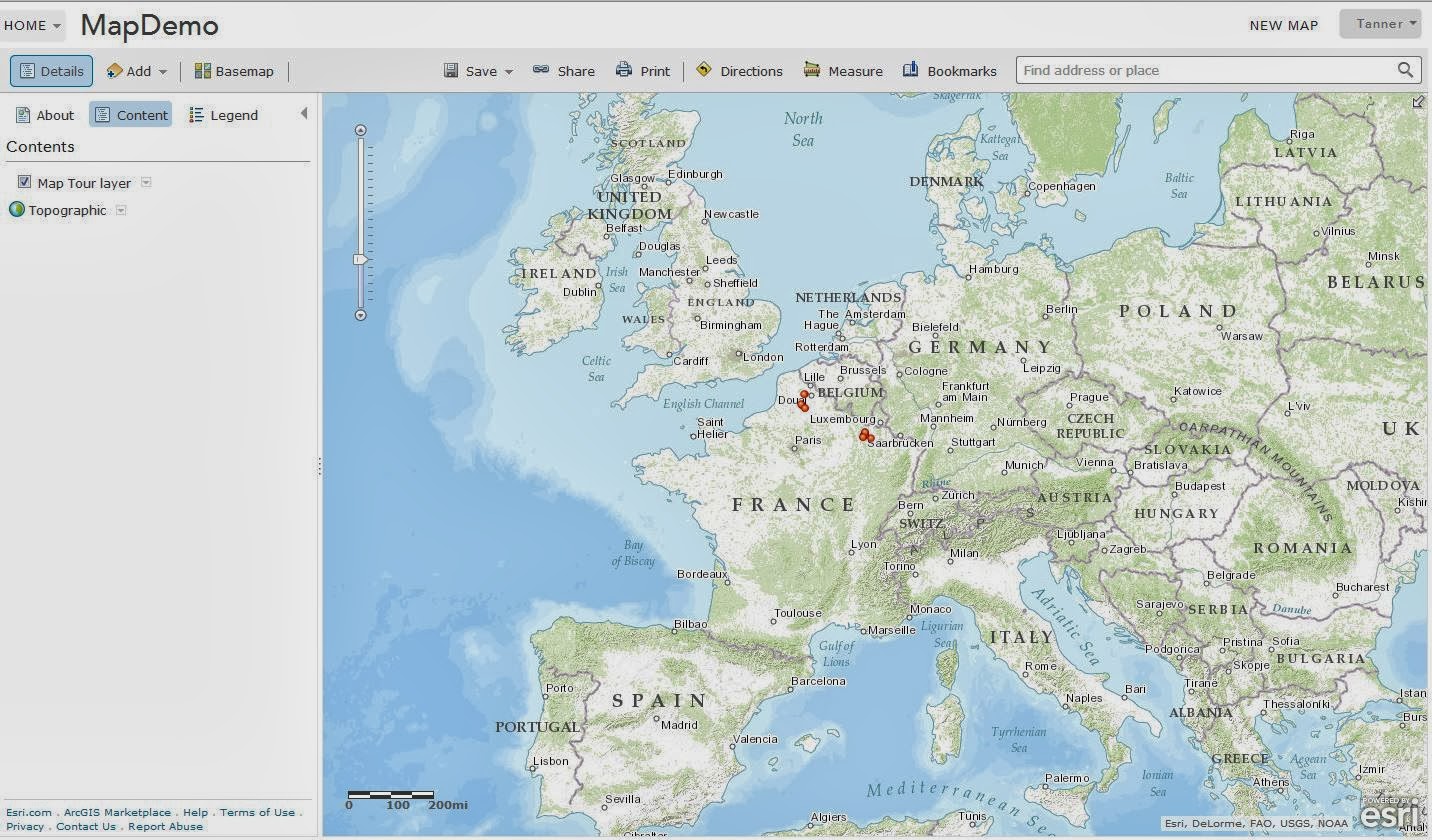This screenshot has height=840, width=1432.
Task: Open the Help footer link
Action: 195,812
